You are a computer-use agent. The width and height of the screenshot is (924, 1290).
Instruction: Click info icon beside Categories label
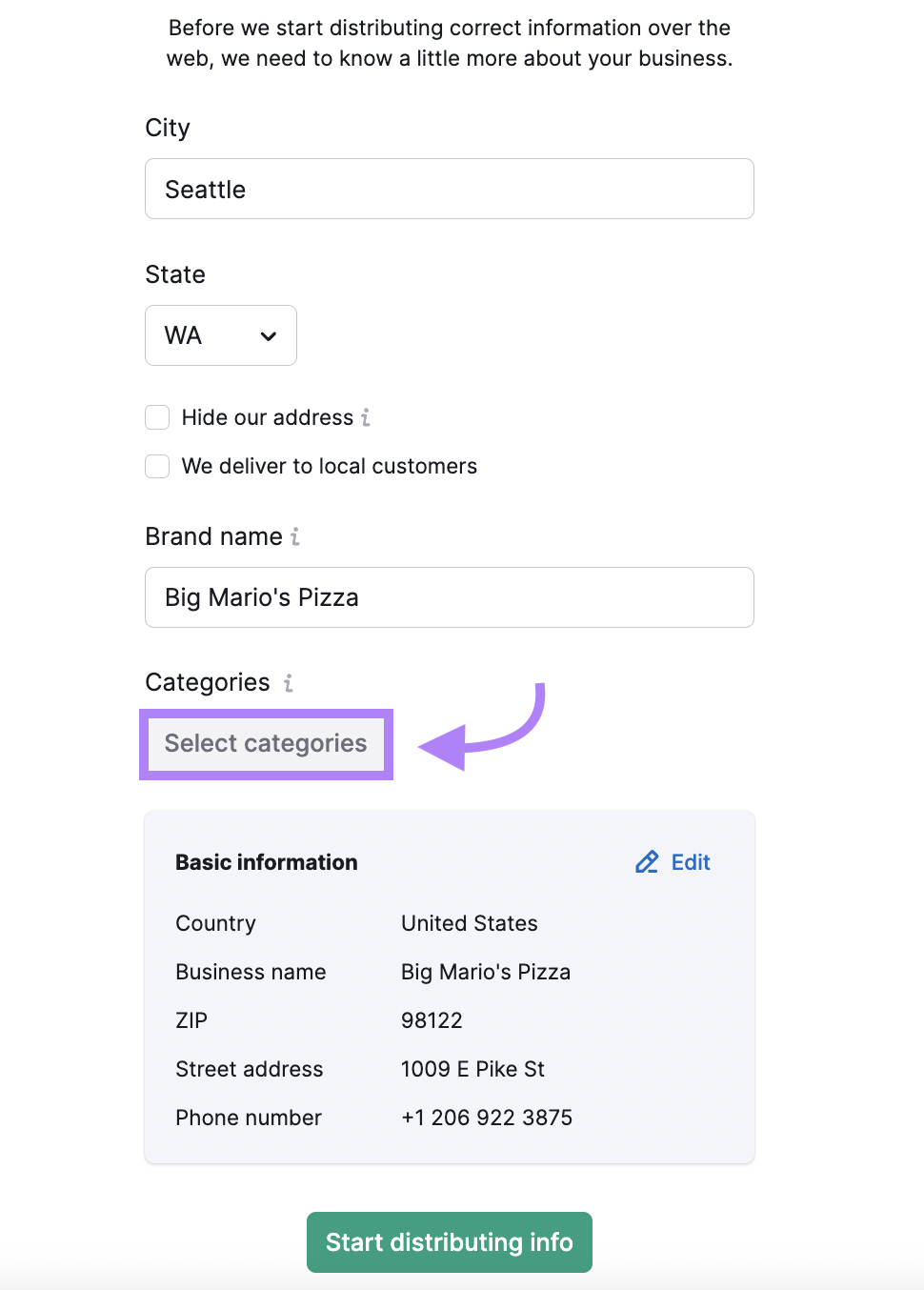[x=288, y=682]
